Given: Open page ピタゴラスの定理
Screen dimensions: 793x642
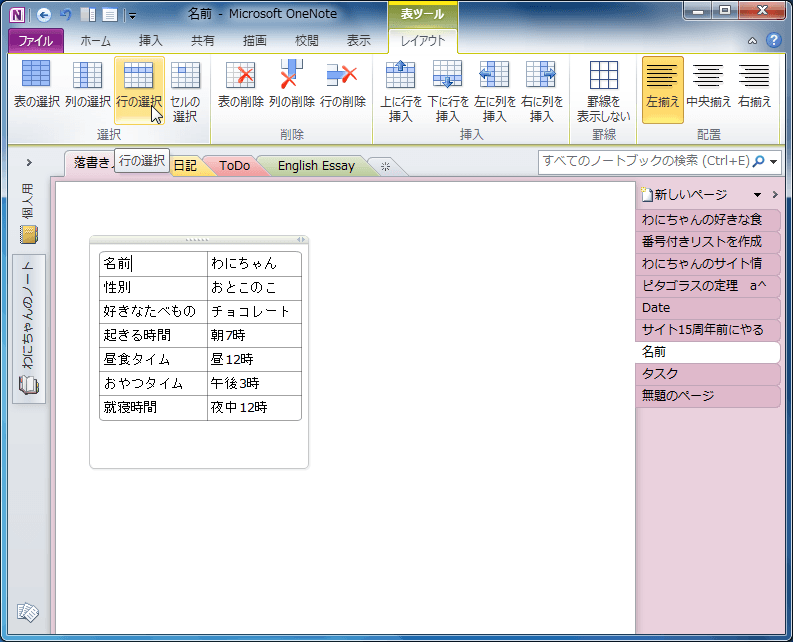Looking at the screenshot, I should pyautogui.click(x=708, y=286).
